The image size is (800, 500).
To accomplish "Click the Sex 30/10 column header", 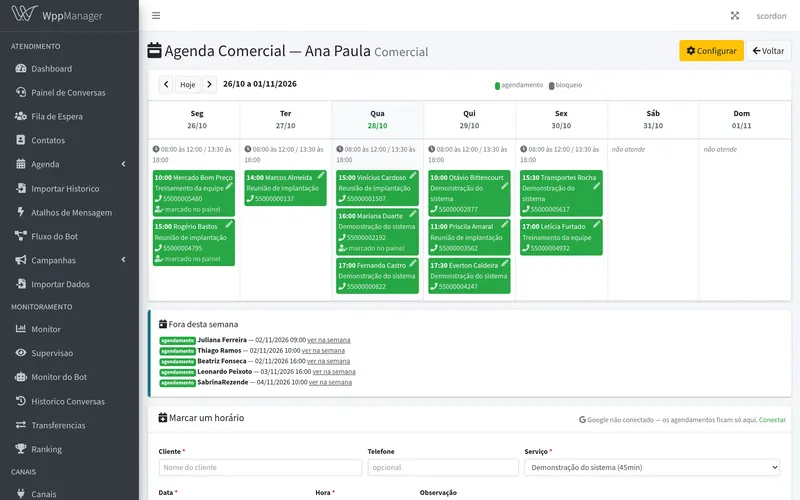I will 561,119.
